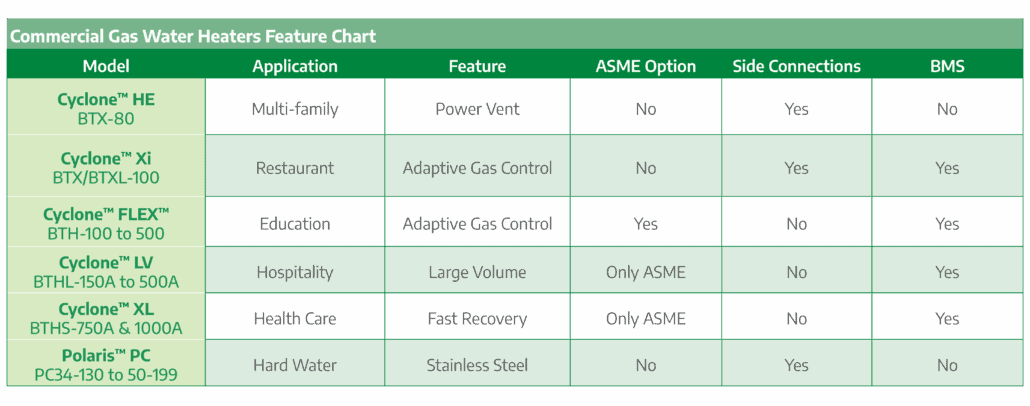Select the Cyclone XL BTHS-750A & 1000A model
The height and width of the screenshot is (406, 1030).
point(107,318)
